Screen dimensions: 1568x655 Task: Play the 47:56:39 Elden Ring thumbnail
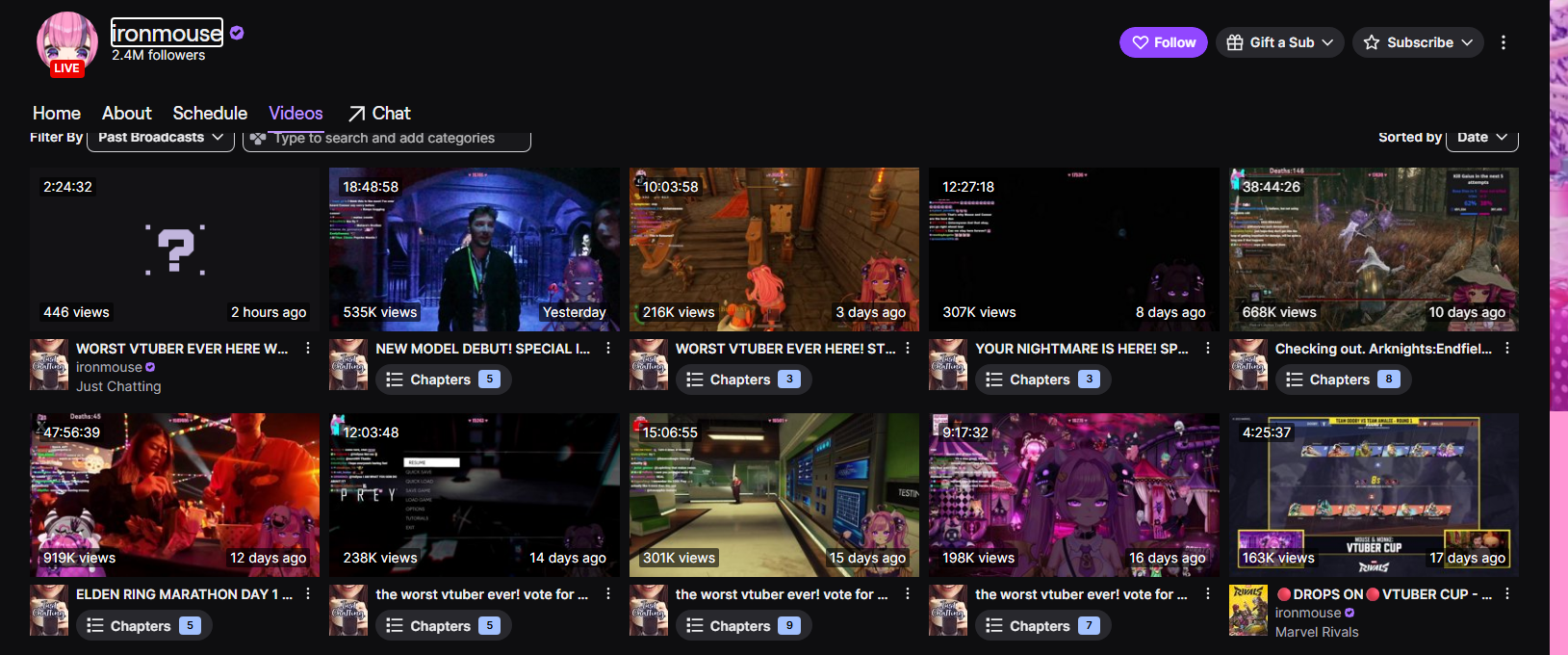click(x=174, y=495)
